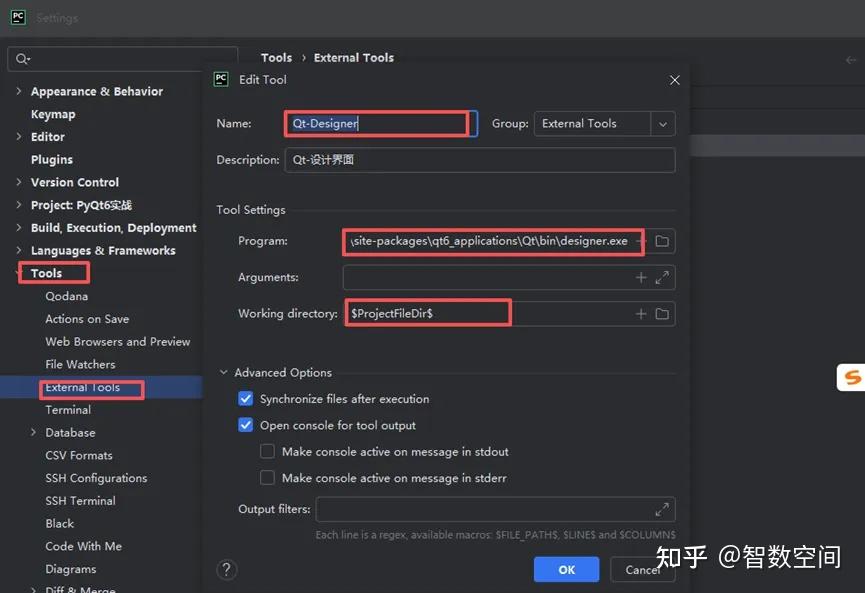
Task: Open Actions on Save settings
Action: pyautogui.click(x=87, y=319)
